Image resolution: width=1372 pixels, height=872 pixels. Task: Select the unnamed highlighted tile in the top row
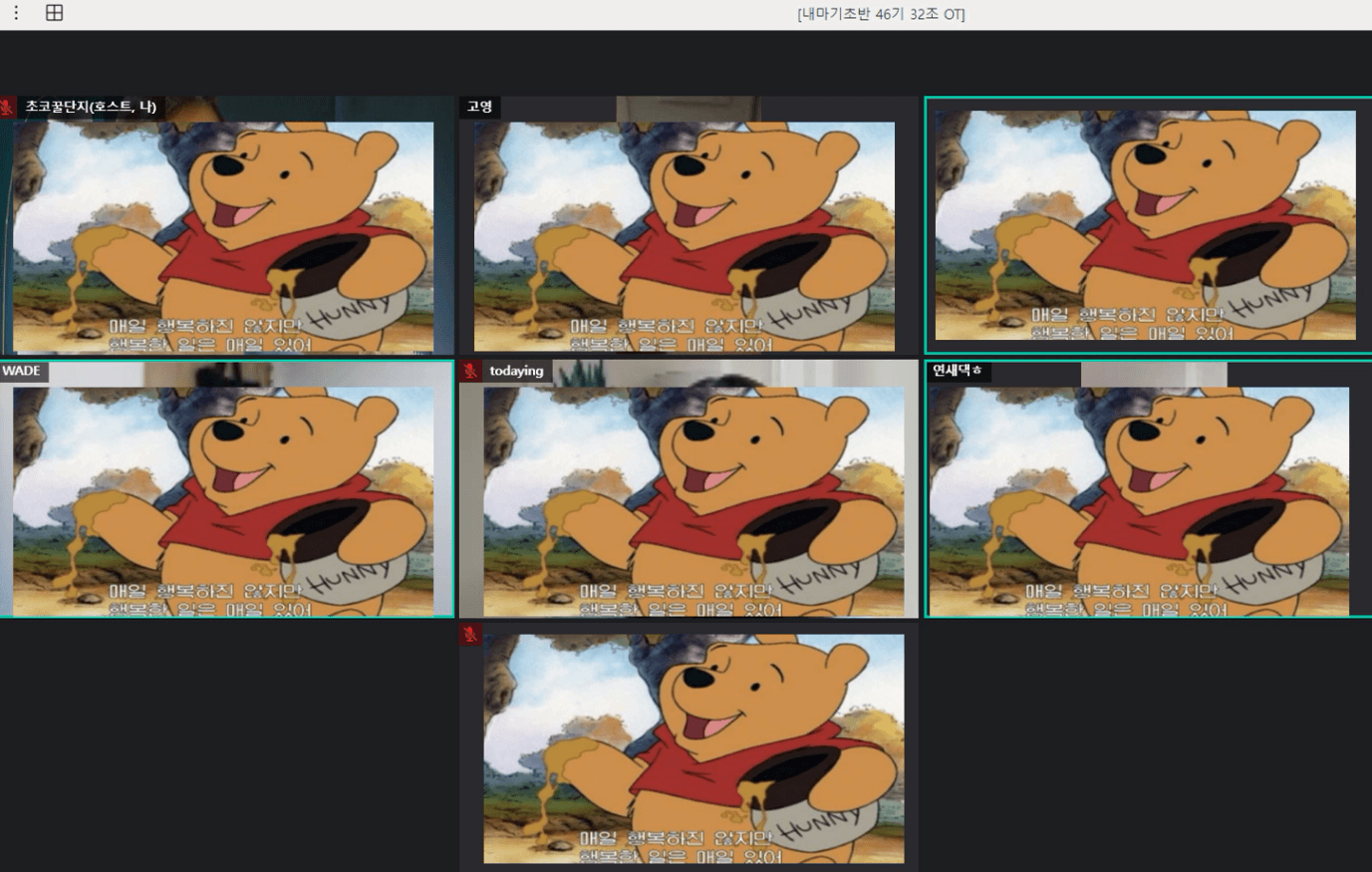pyautogui.click(x=1148, y=225)
